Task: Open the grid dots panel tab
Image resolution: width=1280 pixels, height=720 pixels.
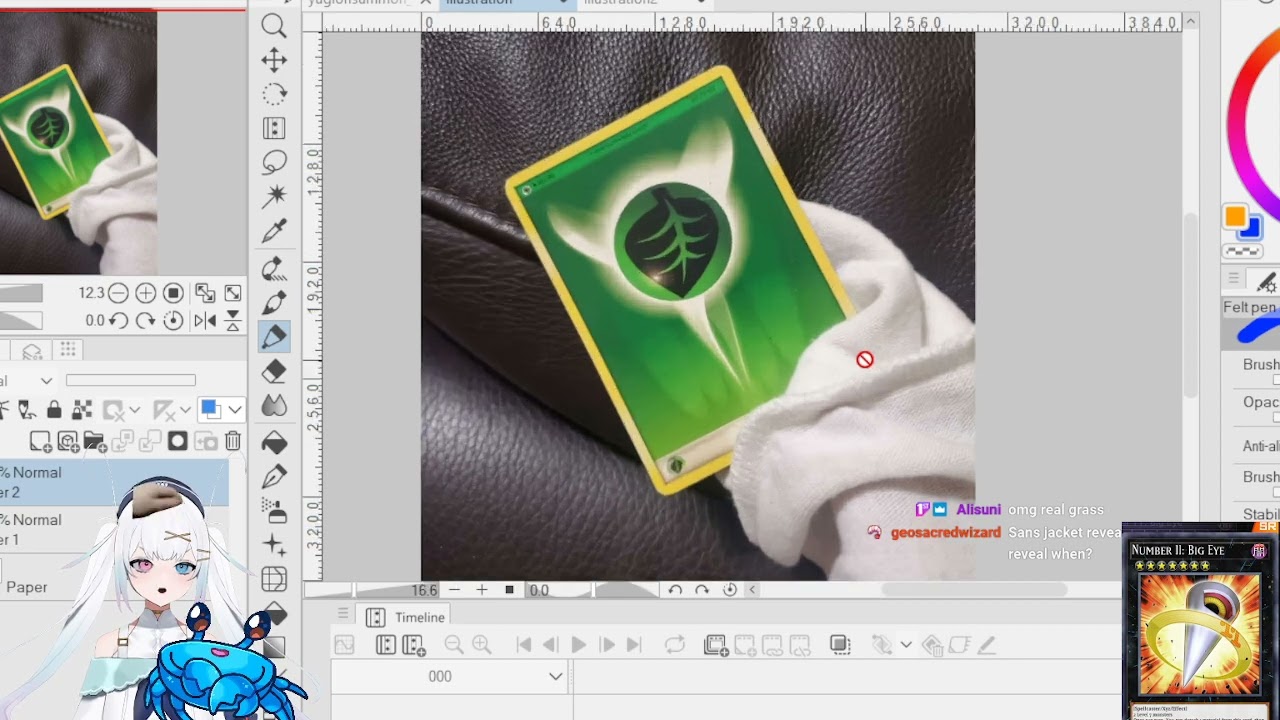Action: point(68,349)
